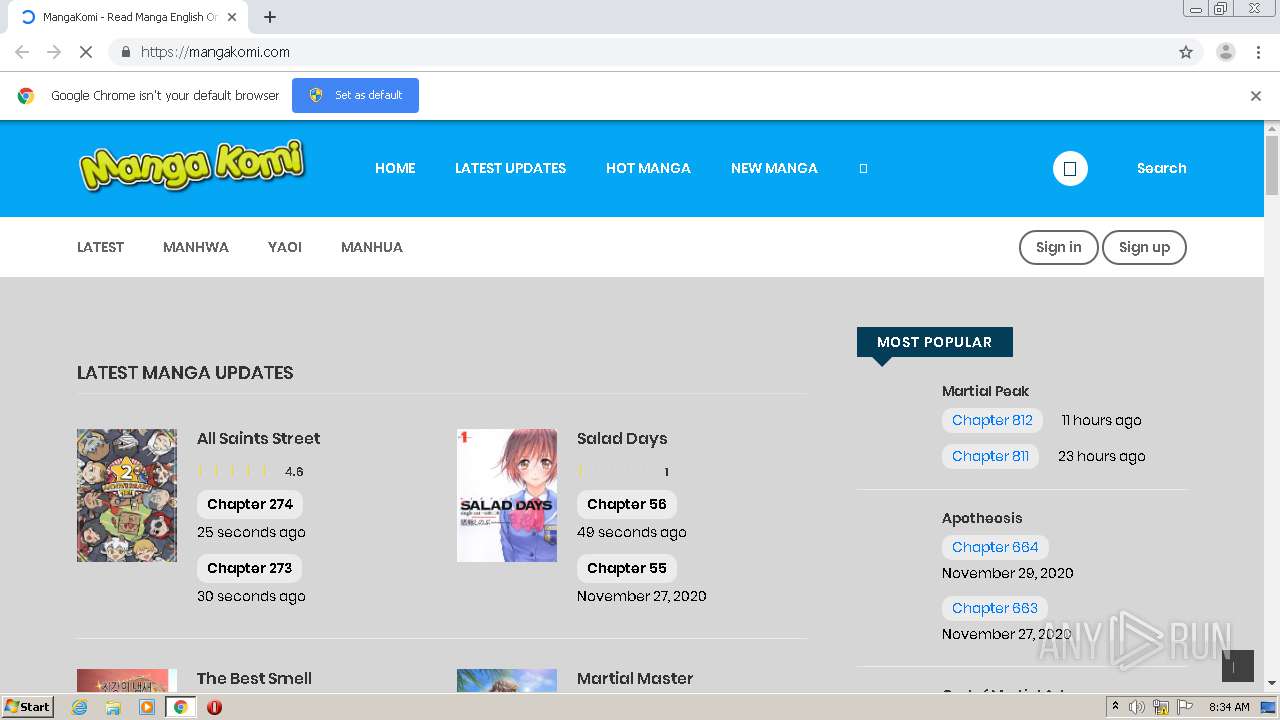The width and height of the screenshot is (1280, 720).
Task: Click the Chrome taskbar icon
Action: (x=180, y=707)
